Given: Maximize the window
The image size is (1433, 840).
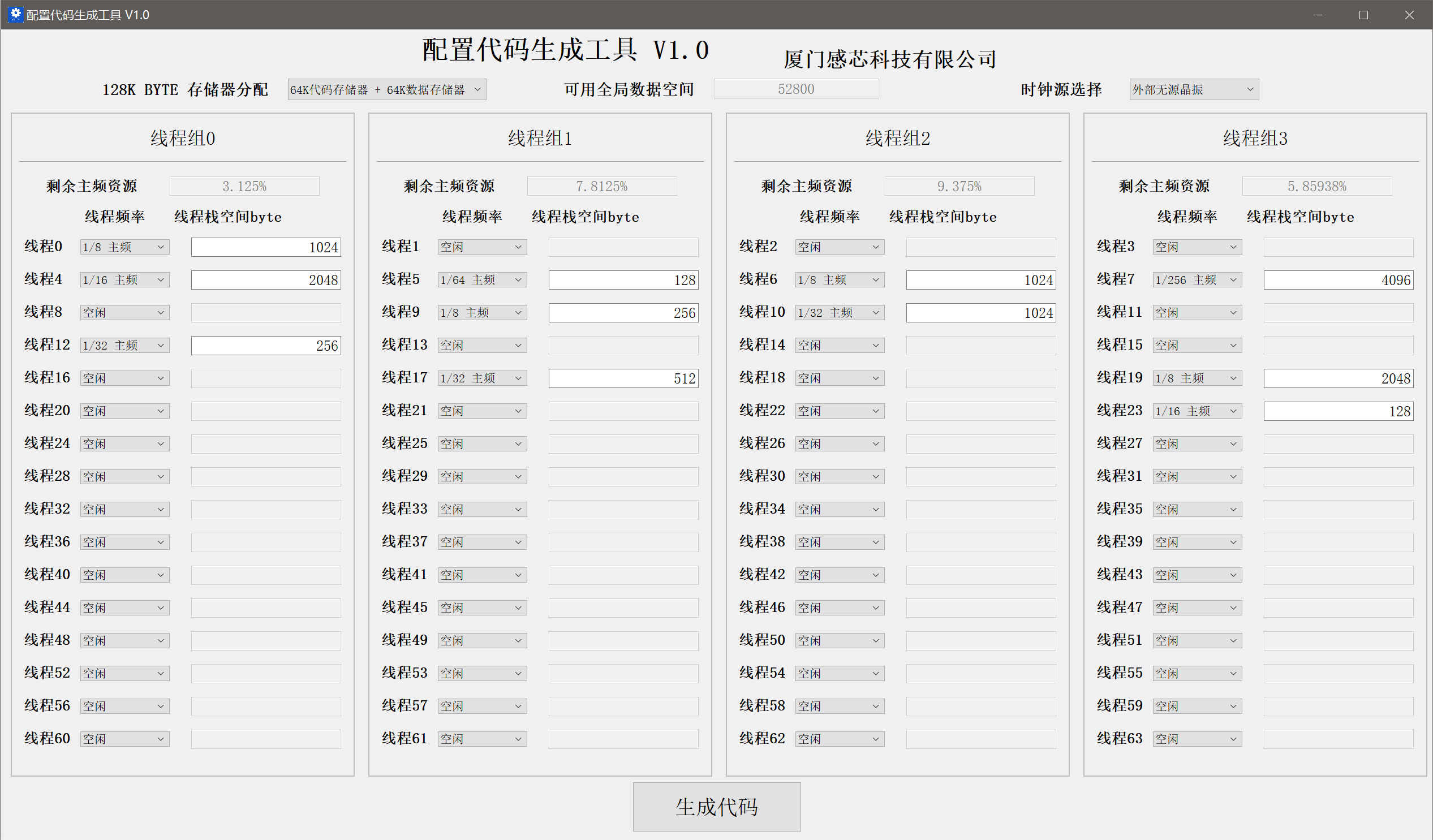Looking at the screenshot, I should click(1363, 15).
